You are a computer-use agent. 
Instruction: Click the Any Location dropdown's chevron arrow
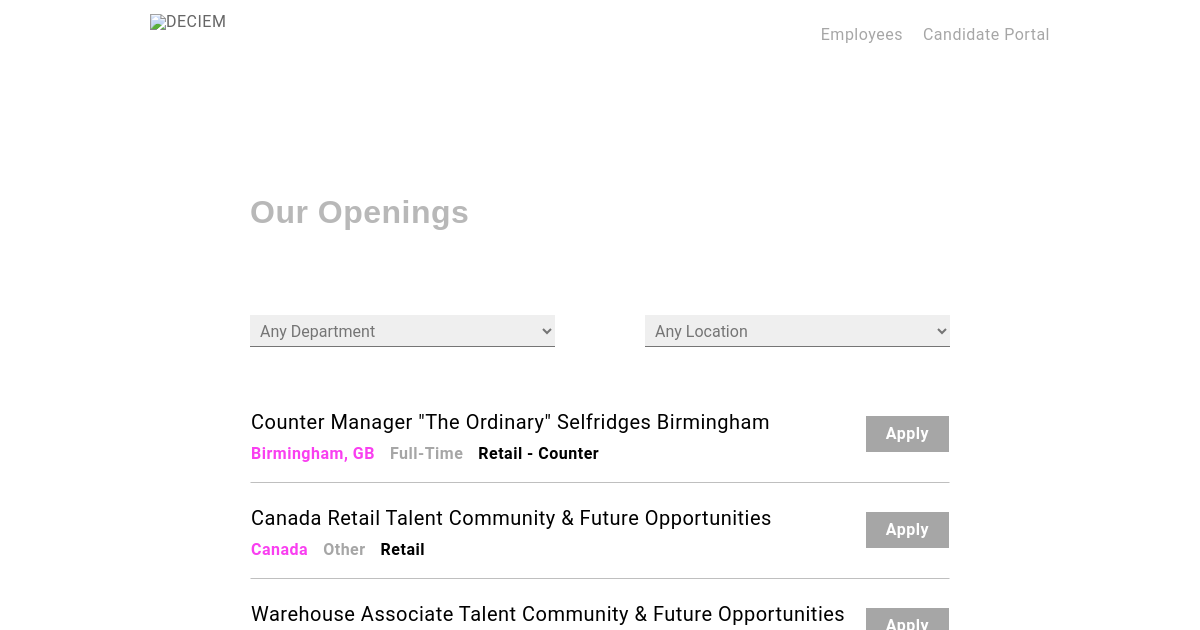[941, 331]
